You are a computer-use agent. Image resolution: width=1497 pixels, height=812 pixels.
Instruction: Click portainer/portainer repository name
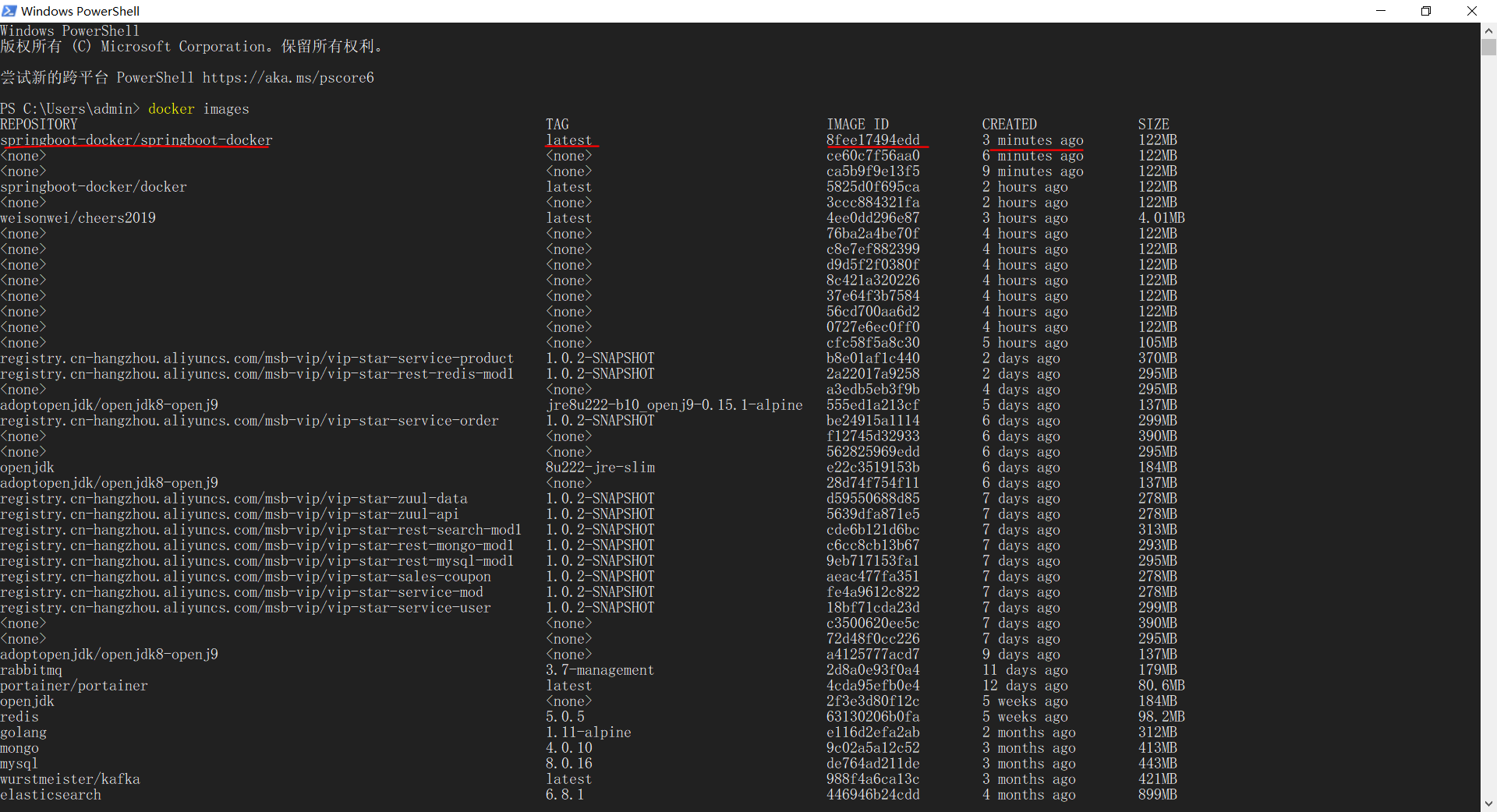(x=74, y=686)
